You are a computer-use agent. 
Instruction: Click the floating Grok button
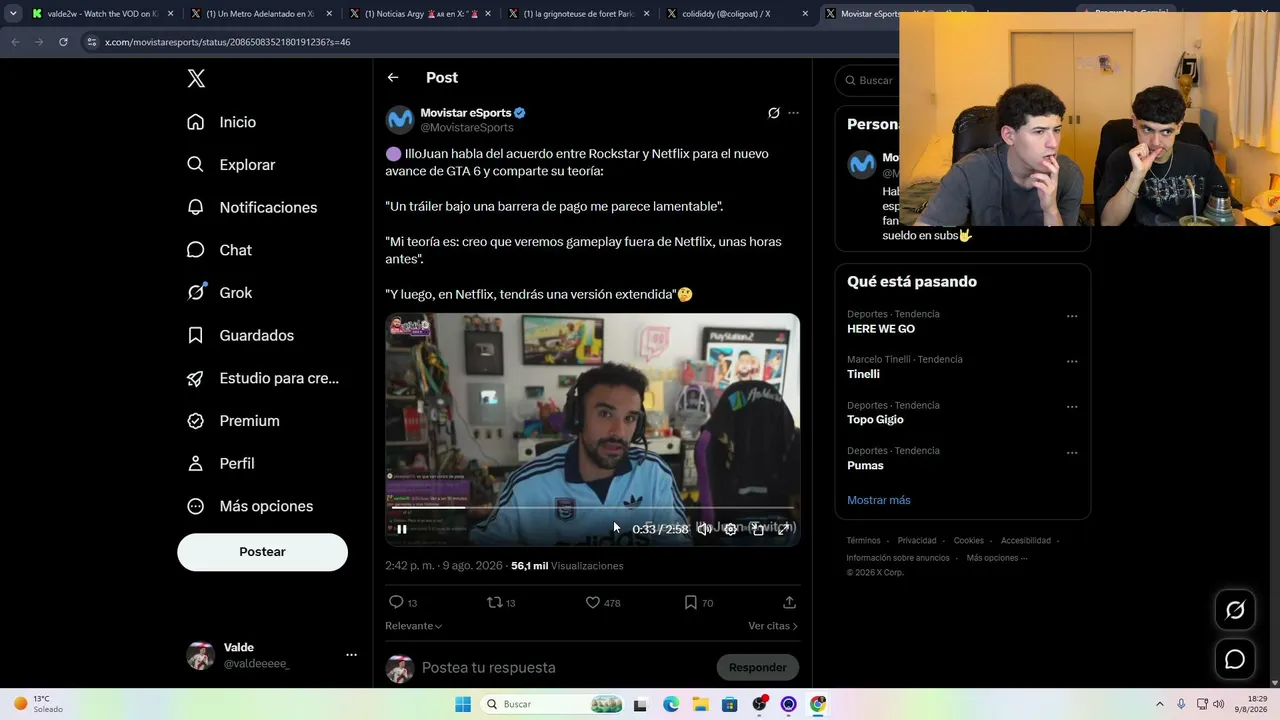[1235, 610]
